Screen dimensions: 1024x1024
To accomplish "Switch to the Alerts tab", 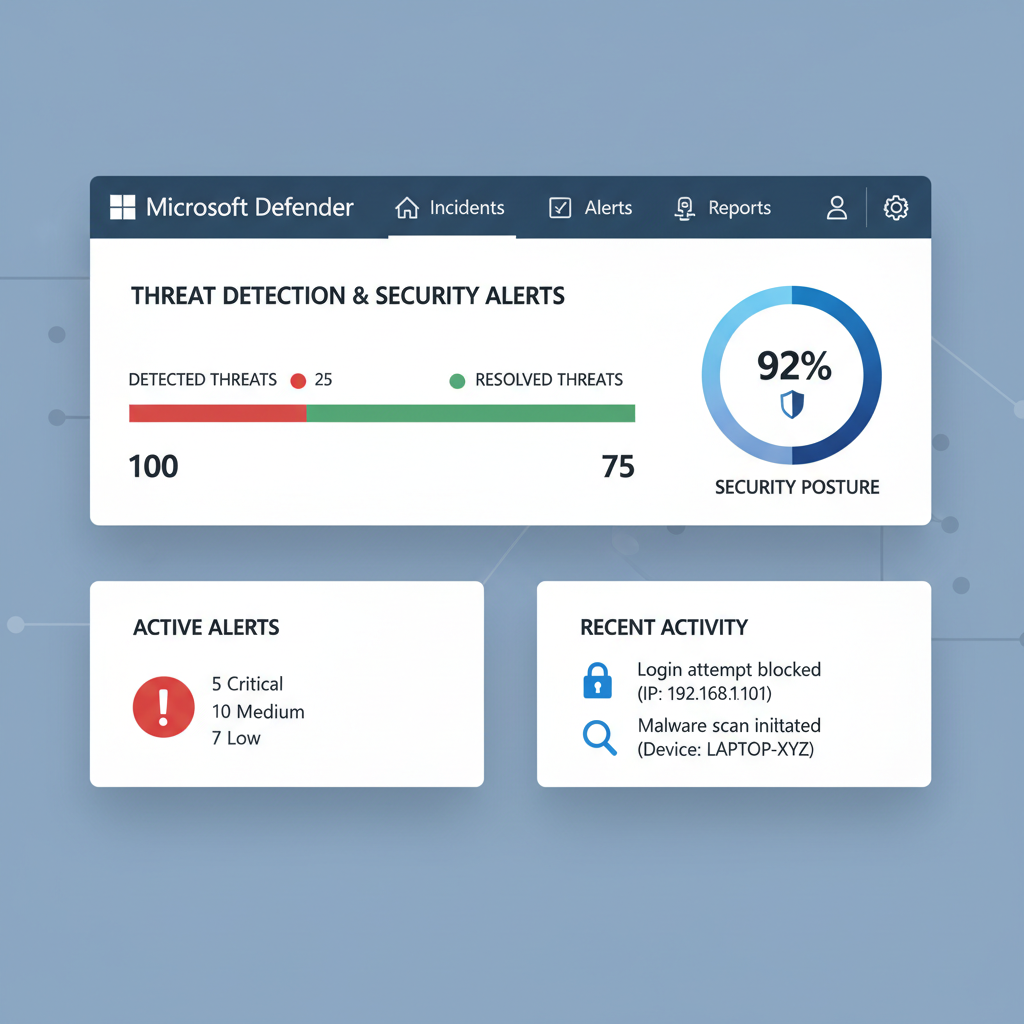I will (590, 208).
